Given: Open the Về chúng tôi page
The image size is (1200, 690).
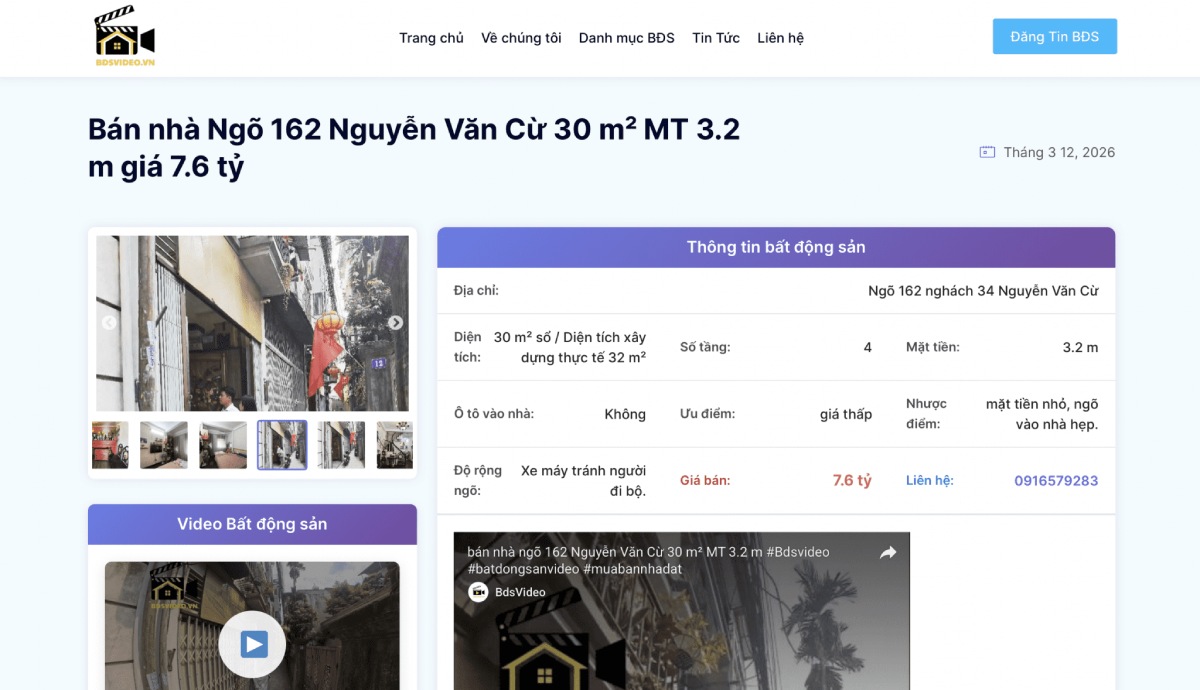Looking at the screenshot, I should tap(520, 38).
